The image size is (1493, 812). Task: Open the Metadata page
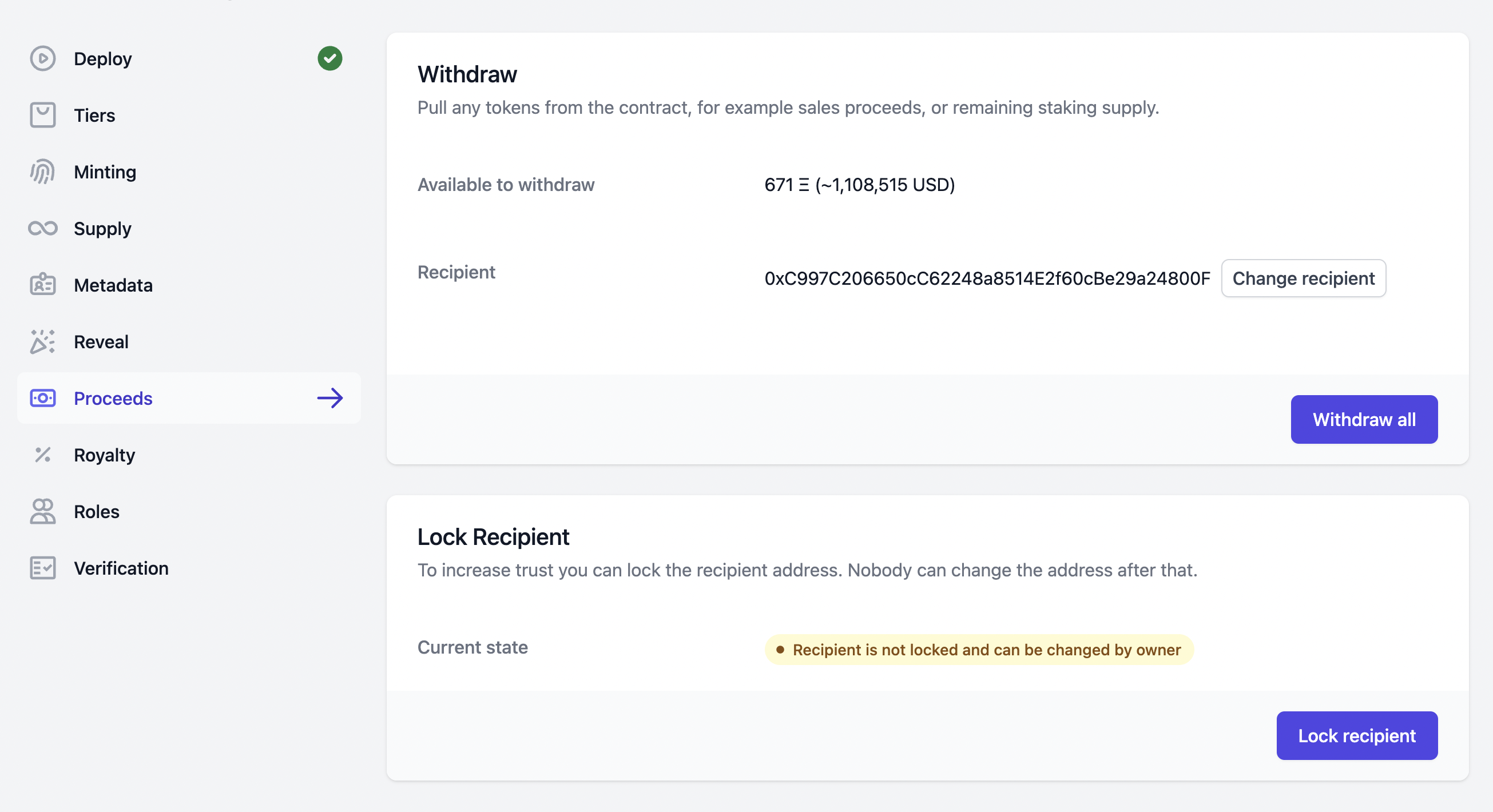pyautogui.click(x=188, y=285)
